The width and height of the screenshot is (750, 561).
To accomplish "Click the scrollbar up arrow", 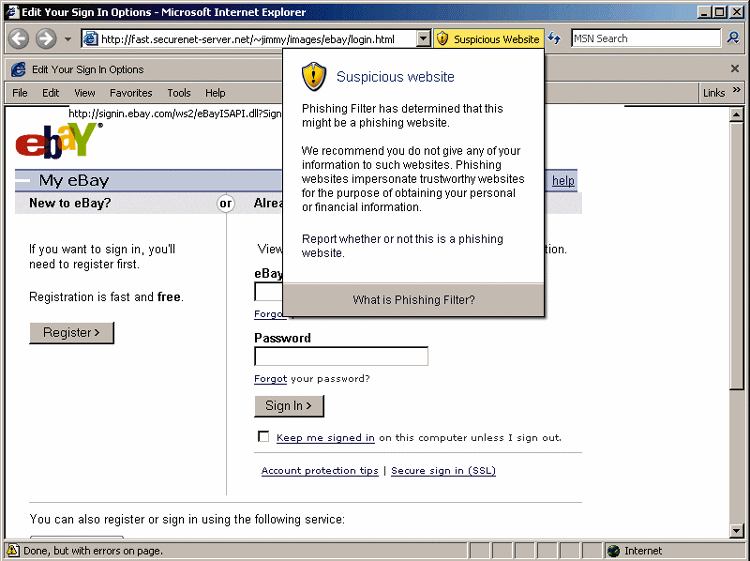I will pyautogui.click(x=736, y=114).
